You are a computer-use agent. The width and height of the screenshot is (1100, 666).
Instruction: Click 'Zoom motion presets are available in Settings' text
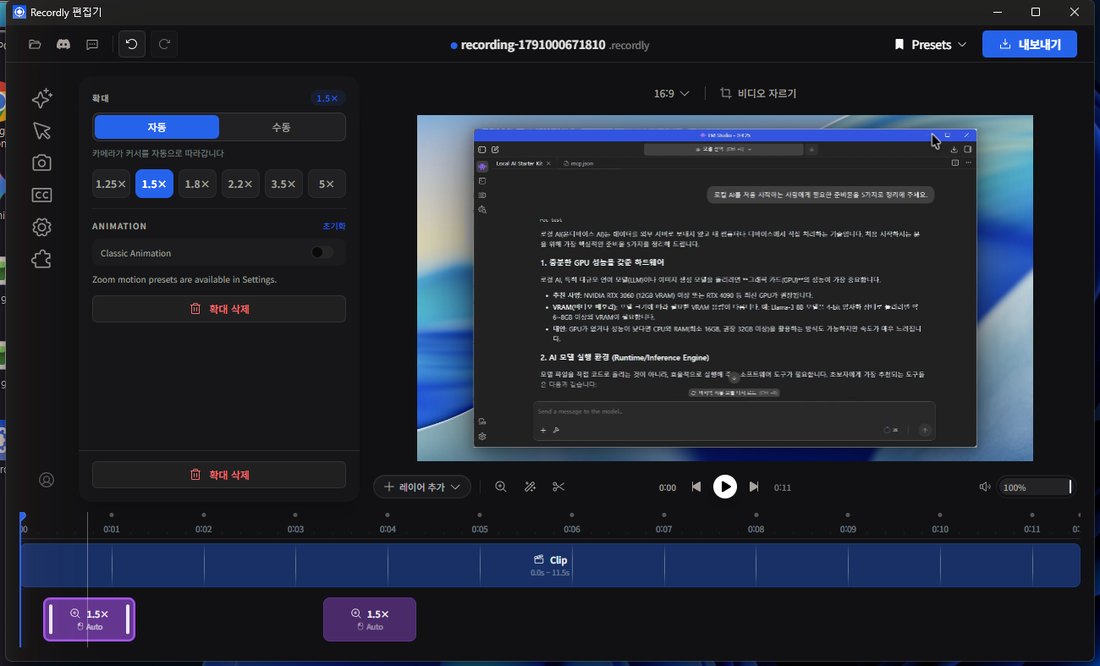[x=185, y=279]
